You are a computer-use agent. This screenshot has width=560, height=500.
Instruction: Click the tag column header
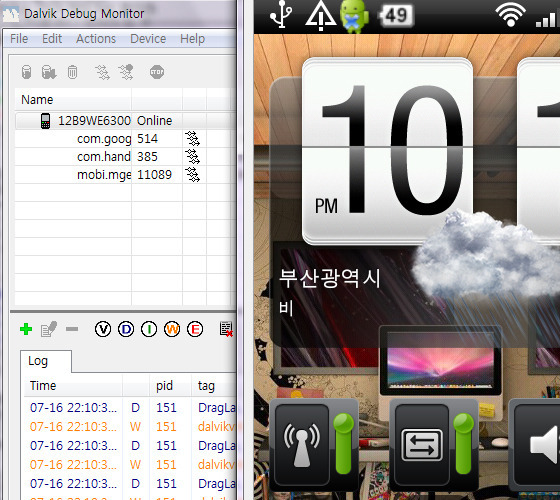pyautogui.click(x=214, y=386)
